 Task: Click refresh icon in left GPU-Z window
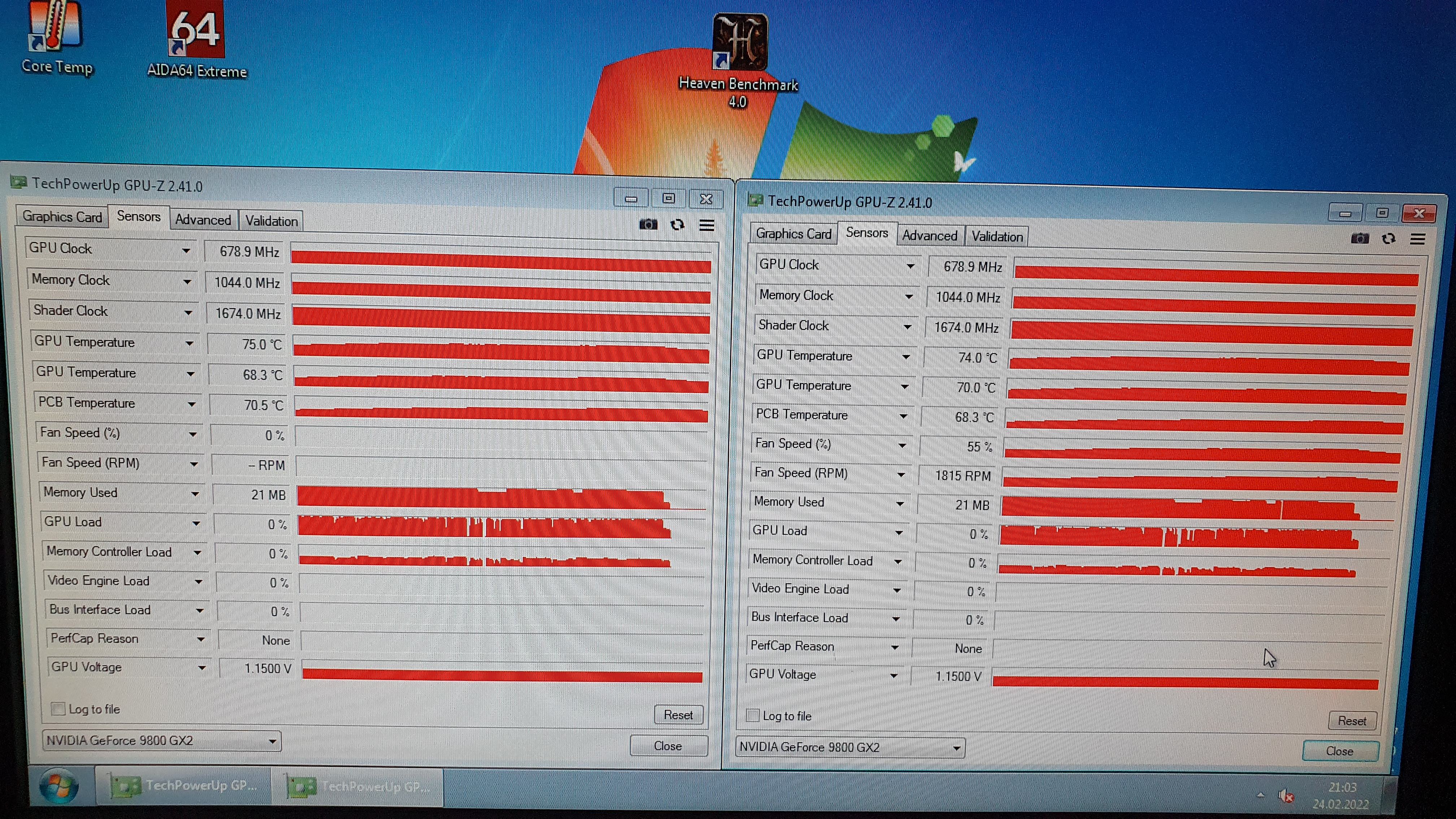click(x=677, y=225)
